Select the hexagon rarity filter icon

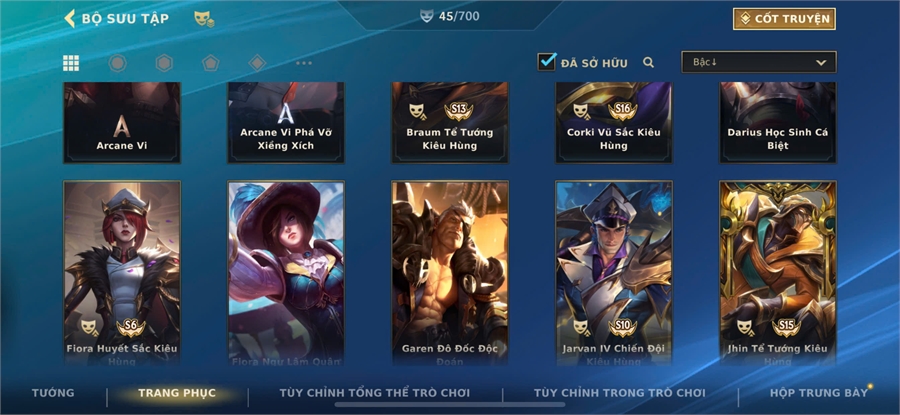[x=164, y=63]
